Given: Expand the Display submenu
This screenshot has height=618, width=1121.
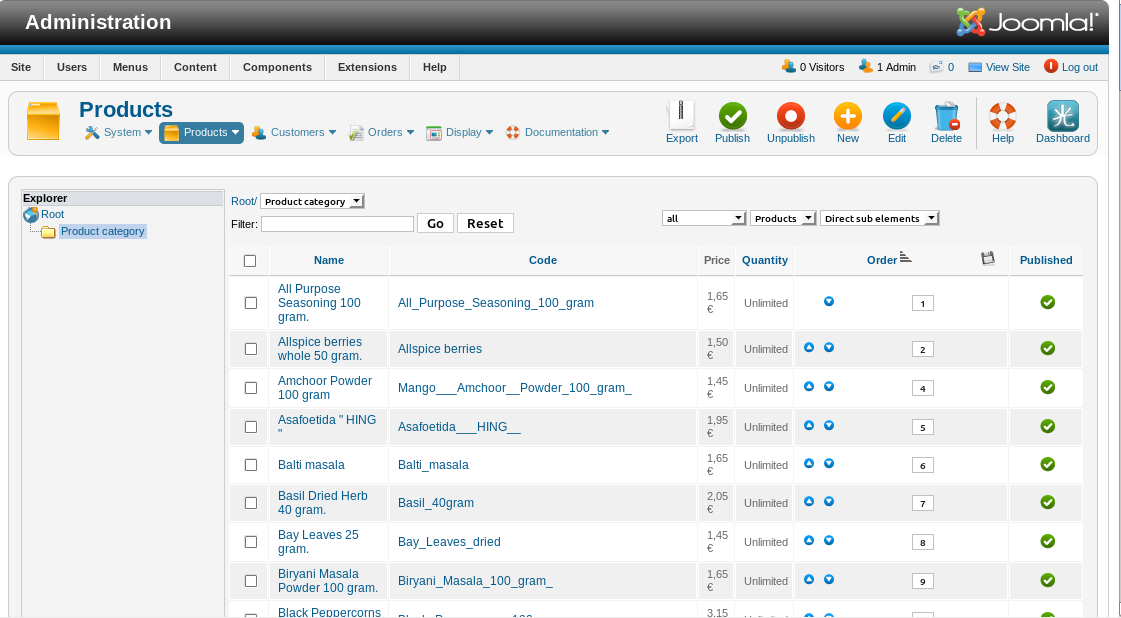Looking at the screenshot, I should pos(460,132).
